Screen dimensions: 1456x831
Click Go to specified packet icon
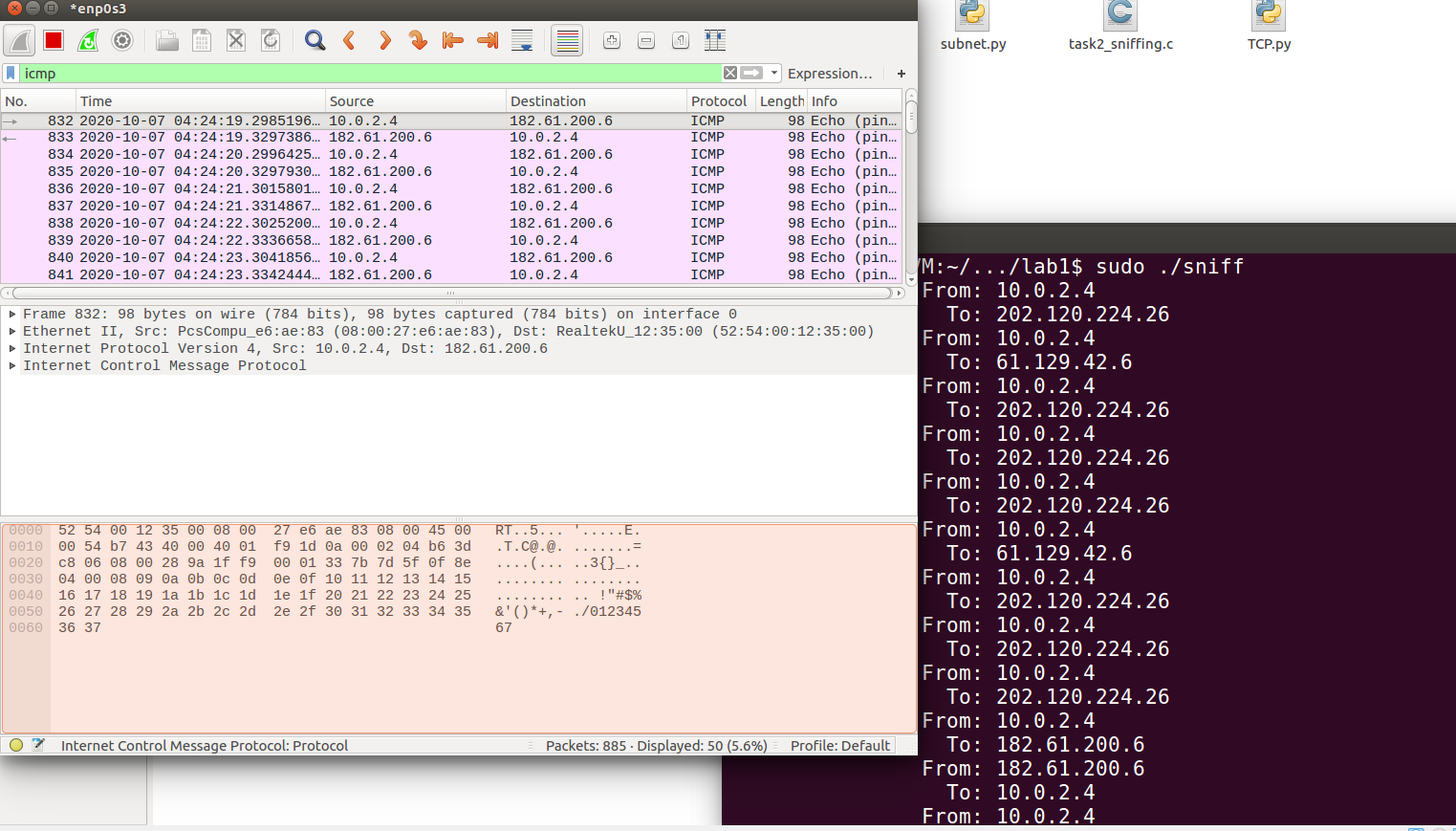418,40
